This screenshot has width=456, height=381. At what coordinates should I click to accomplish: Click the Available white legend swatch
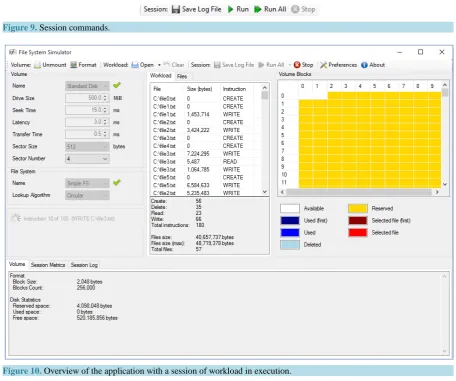pos(290,208)
